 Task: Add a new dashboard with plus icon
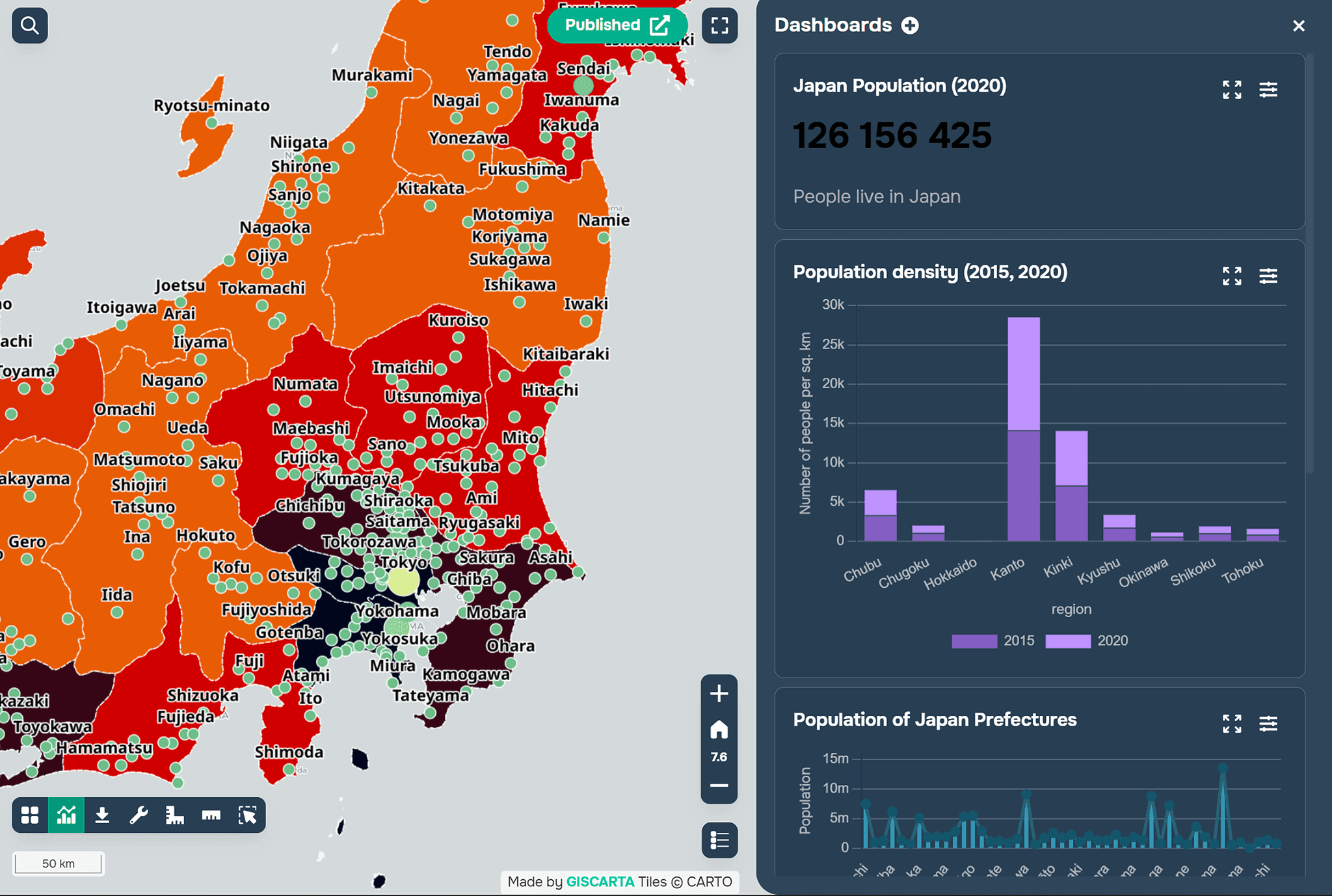910,25
